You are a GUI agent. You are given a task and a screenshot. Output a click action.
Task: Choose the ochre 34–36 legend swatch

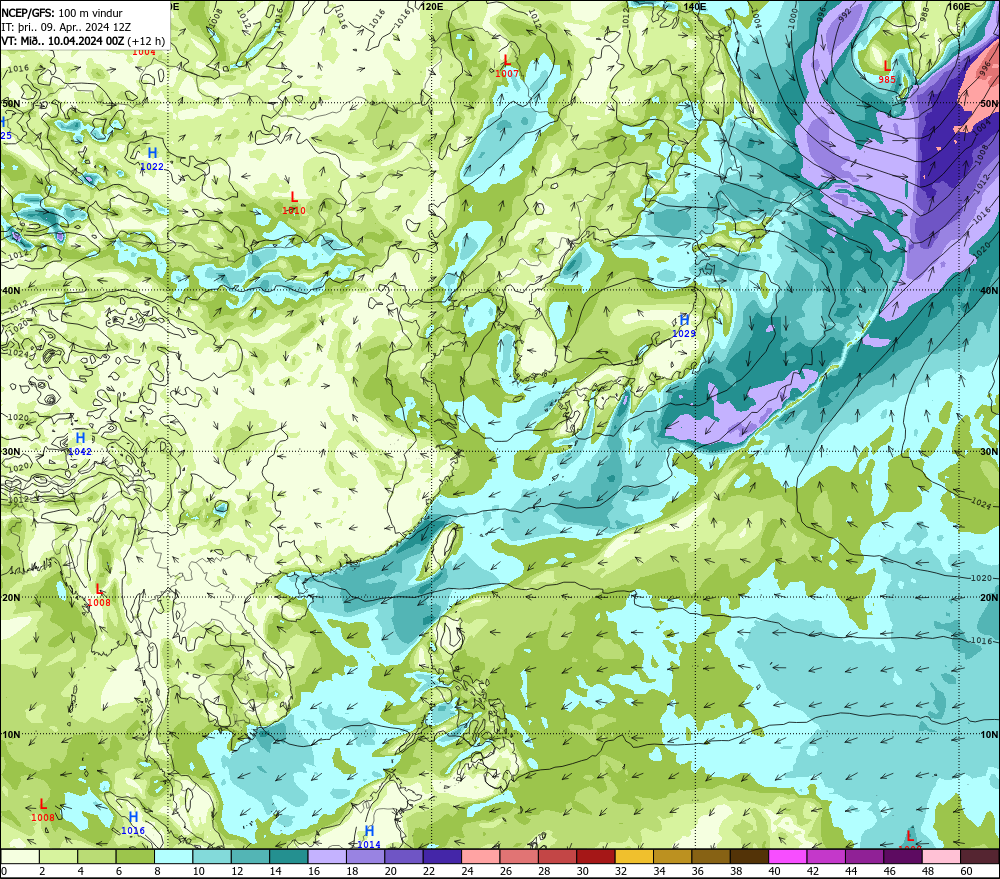click(x=672, y=856)
